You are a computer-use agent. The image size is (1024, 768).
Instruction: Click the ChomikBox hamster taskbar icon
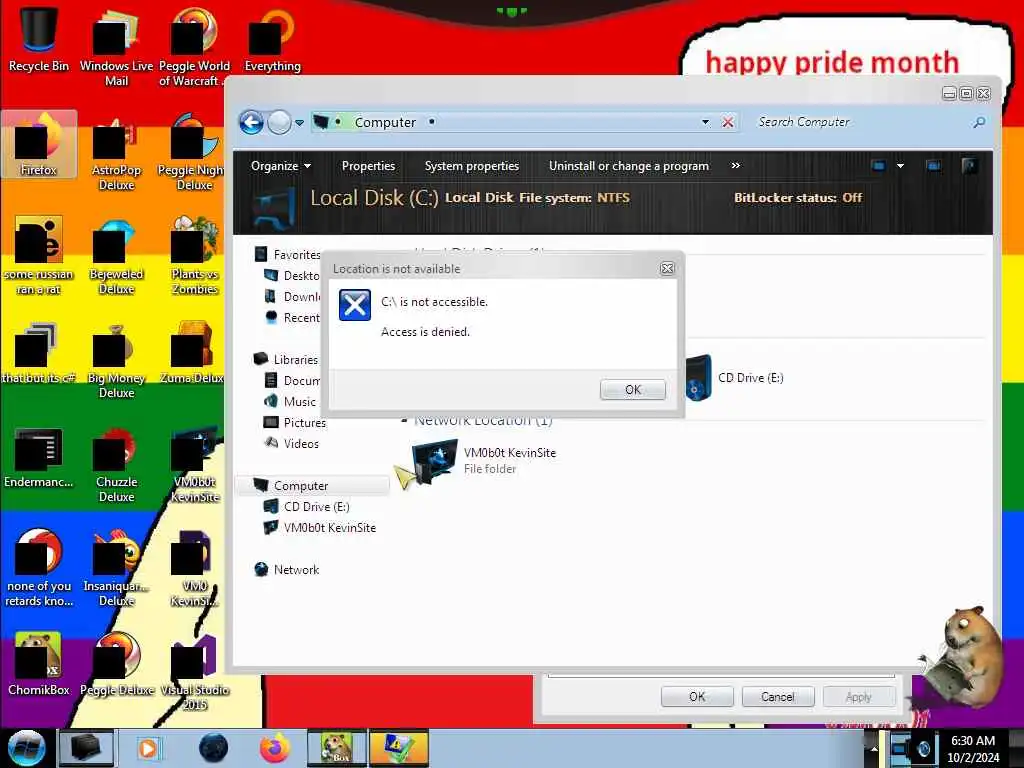[337, 748]
